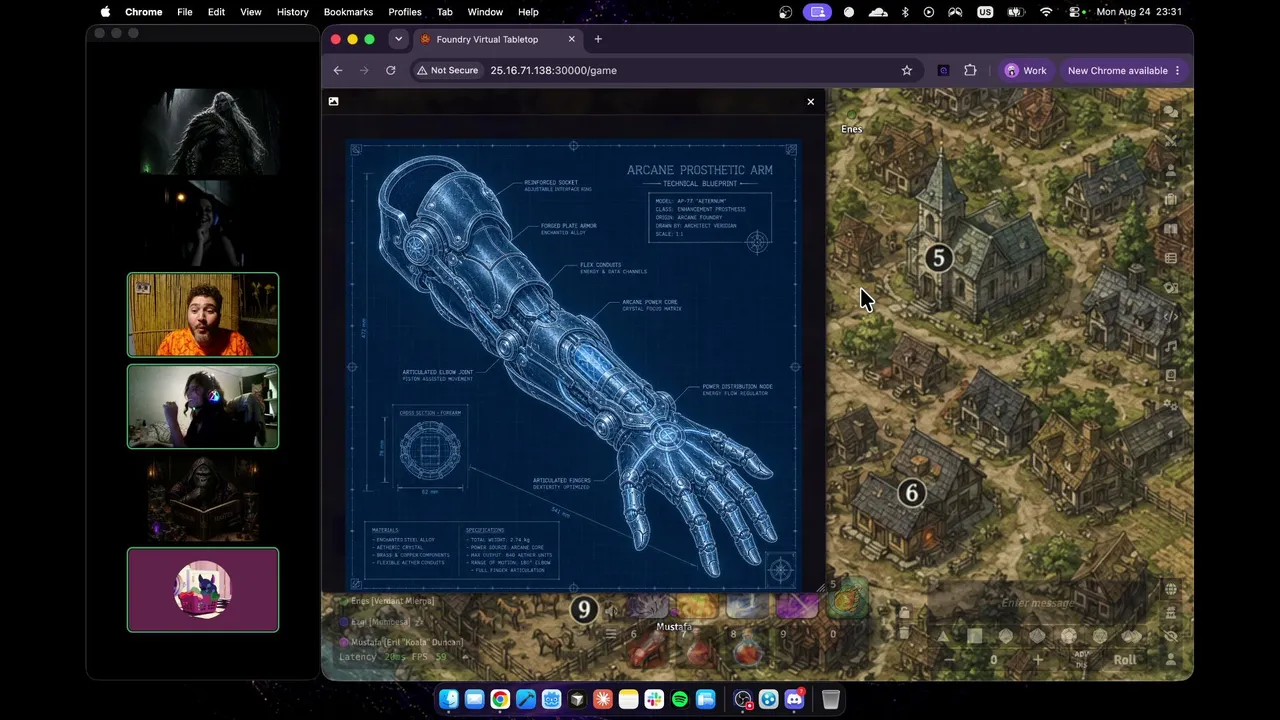Open the Playlists music-note sidebar tab

pos(1171,346)
